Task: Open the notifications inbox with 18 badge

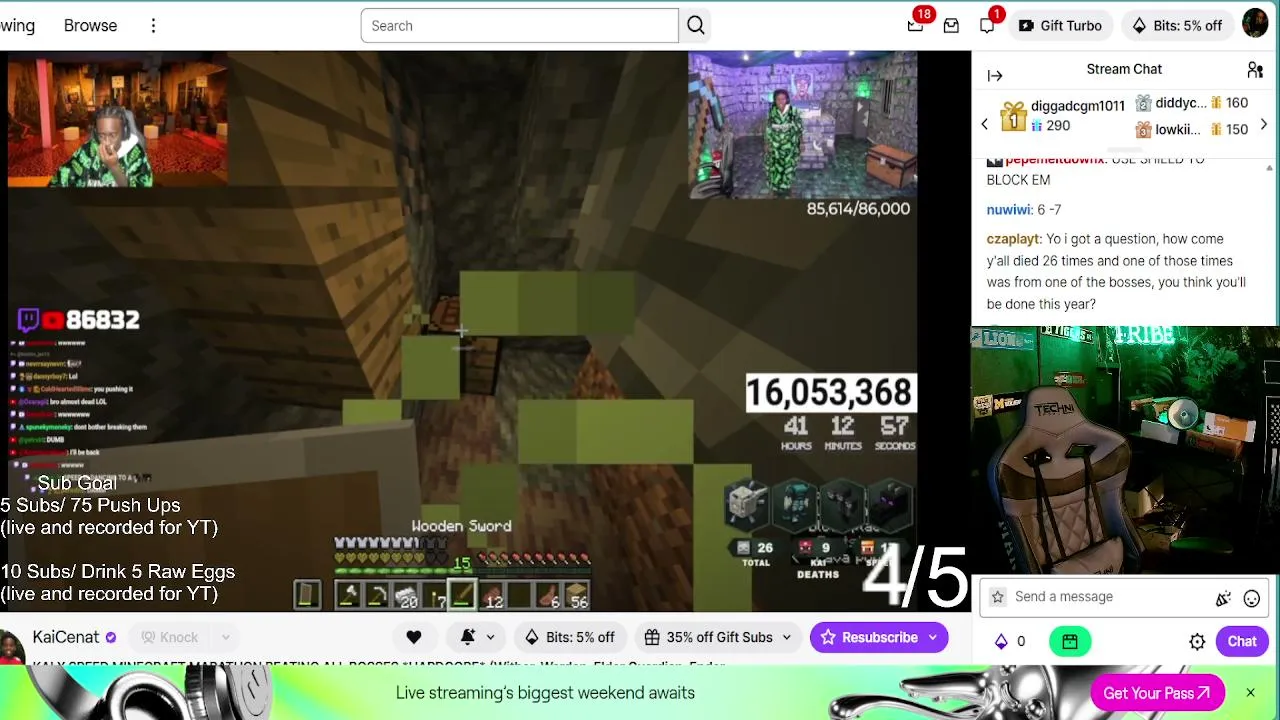Action: 915,25
